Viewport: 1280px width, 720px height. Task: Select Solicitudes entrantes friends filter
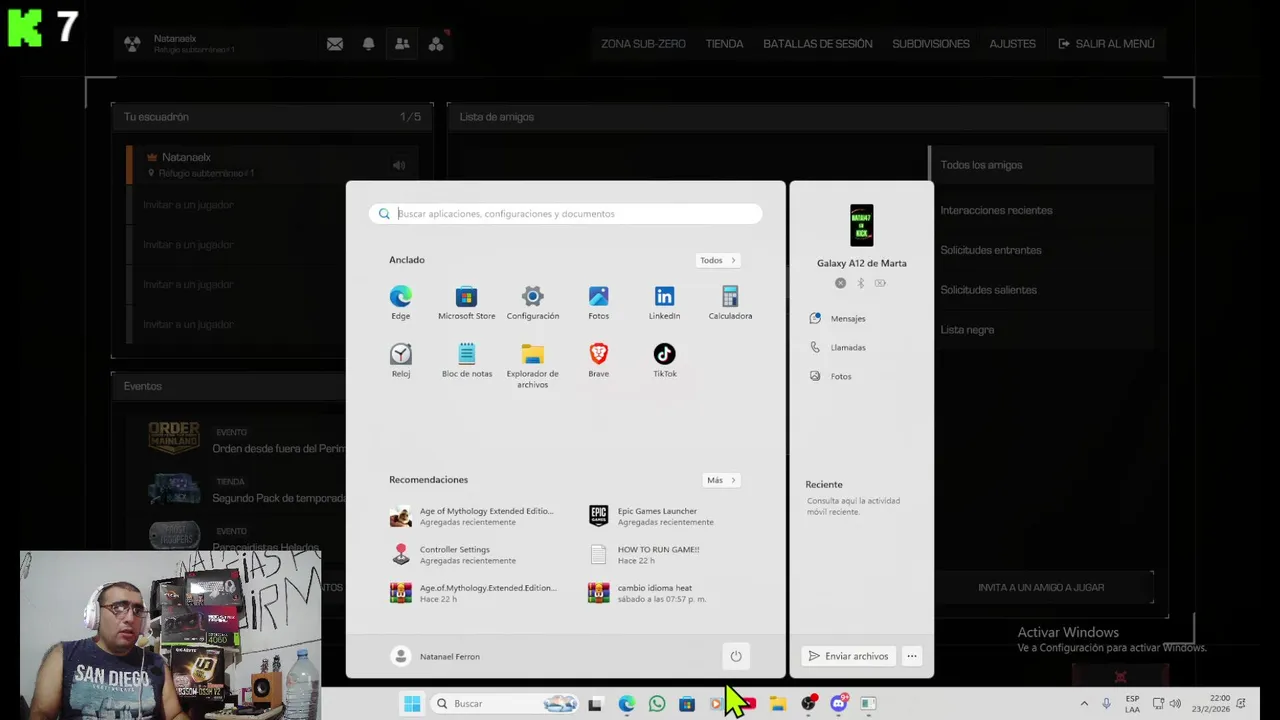click(1041, 250)
